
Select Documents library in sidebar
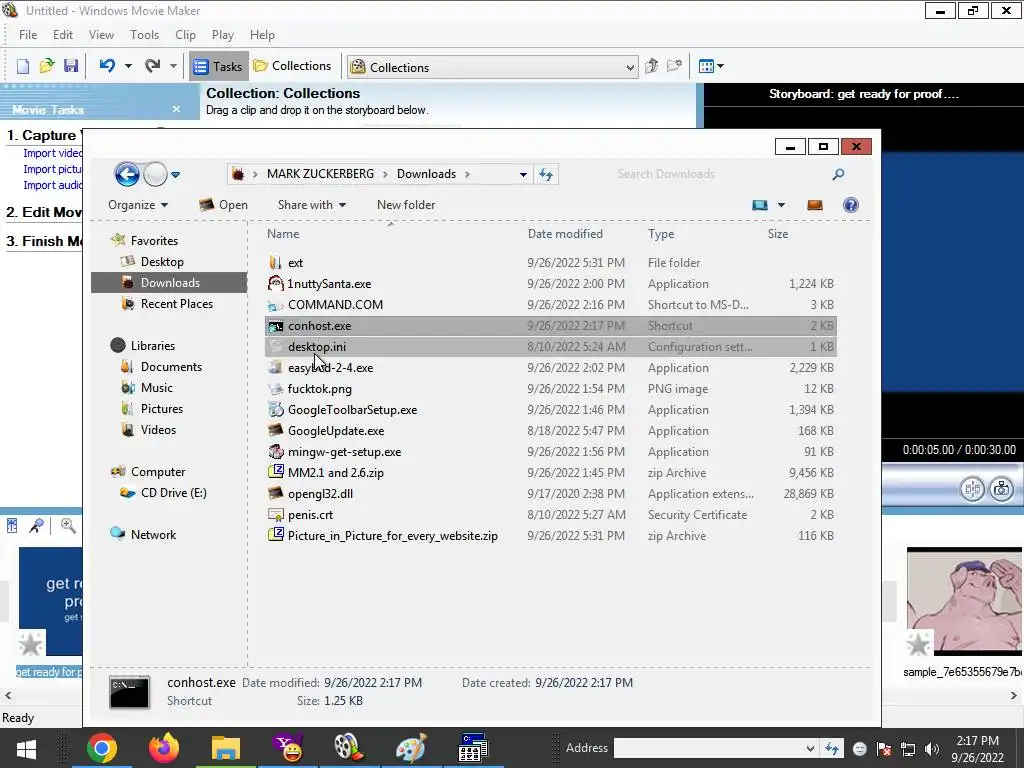(171, 367)
